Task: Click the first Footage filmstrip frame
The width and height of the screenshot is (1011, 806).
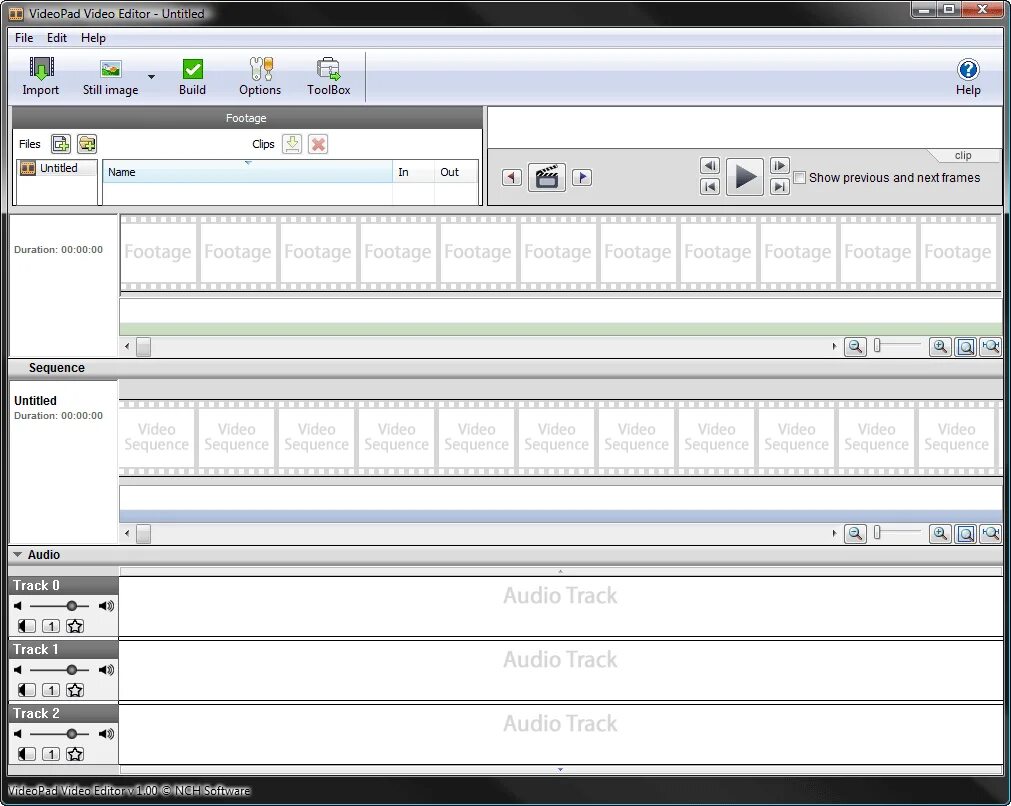Action: pyautogui.click(x=158, y=252)
